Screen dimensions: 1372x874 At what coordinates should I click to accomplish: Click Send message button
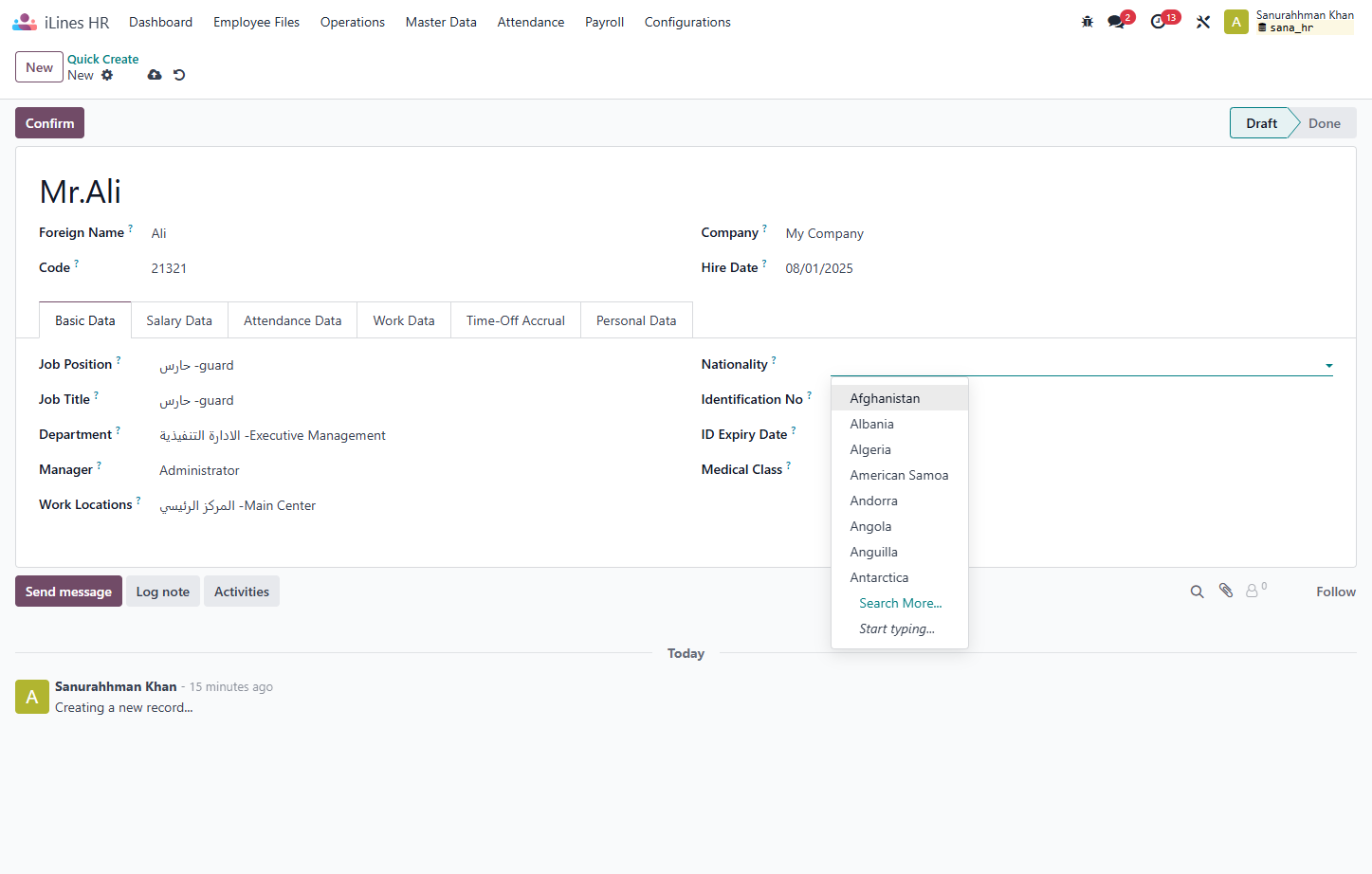pyautogui.click(x=68, y=592)
